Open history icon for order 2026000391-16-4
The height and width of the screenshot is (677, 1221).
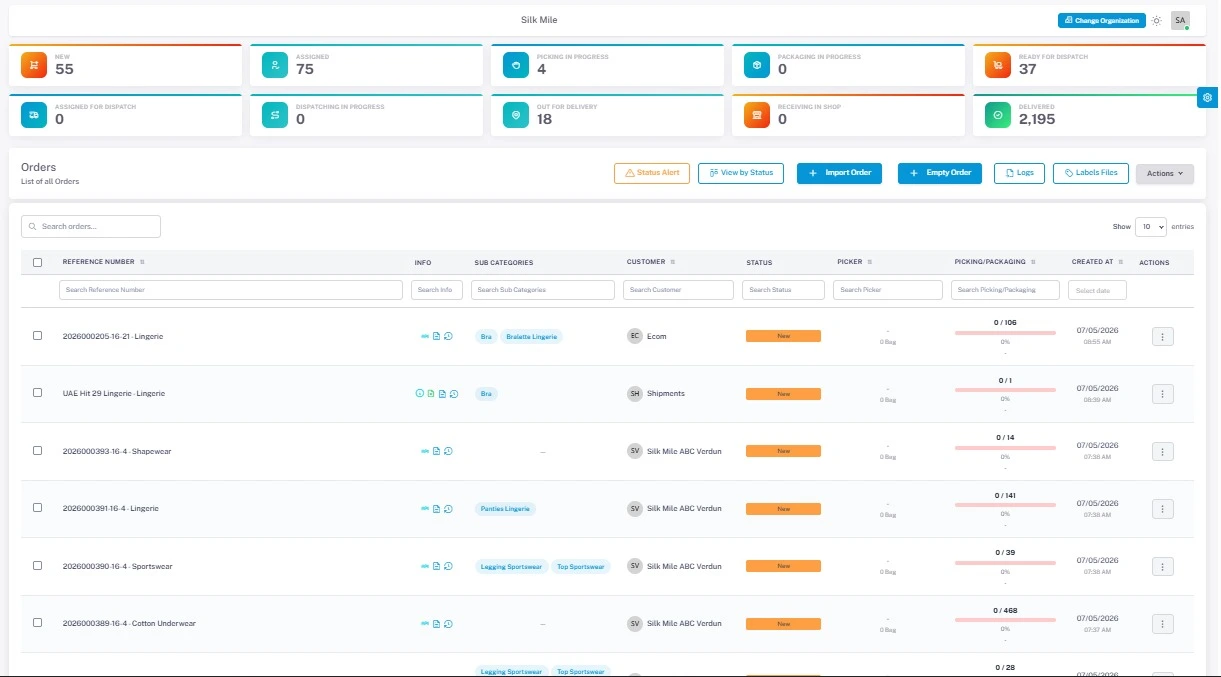tap(448, 509)
